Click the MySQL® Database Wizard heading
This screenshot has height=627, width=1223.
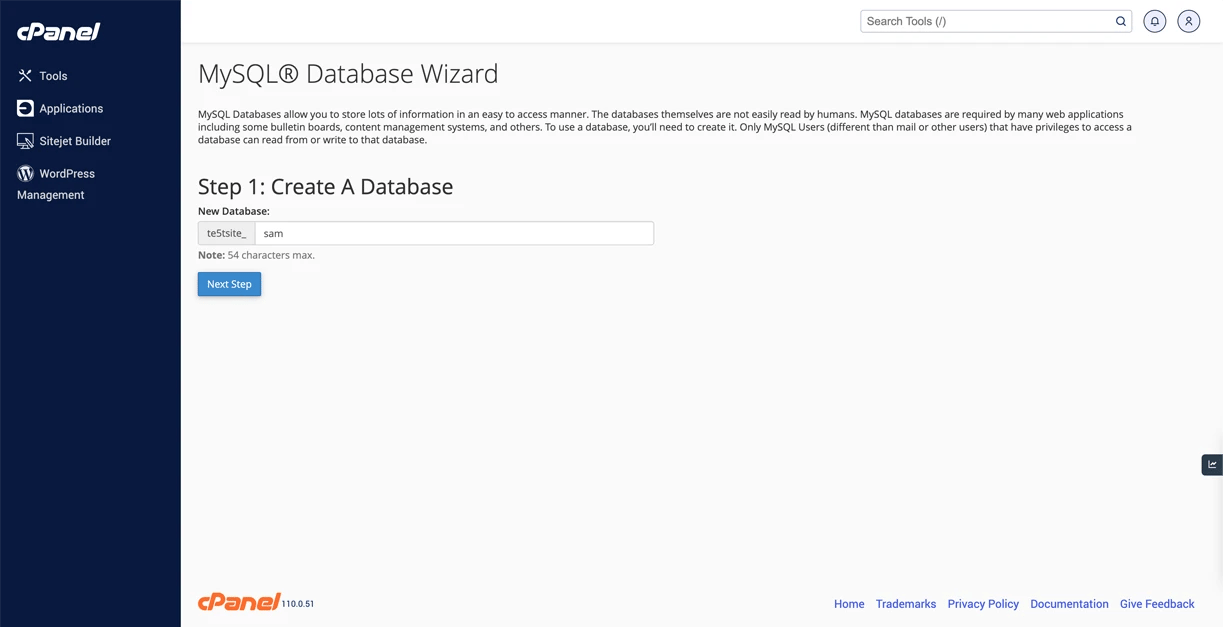click(348, 74)
